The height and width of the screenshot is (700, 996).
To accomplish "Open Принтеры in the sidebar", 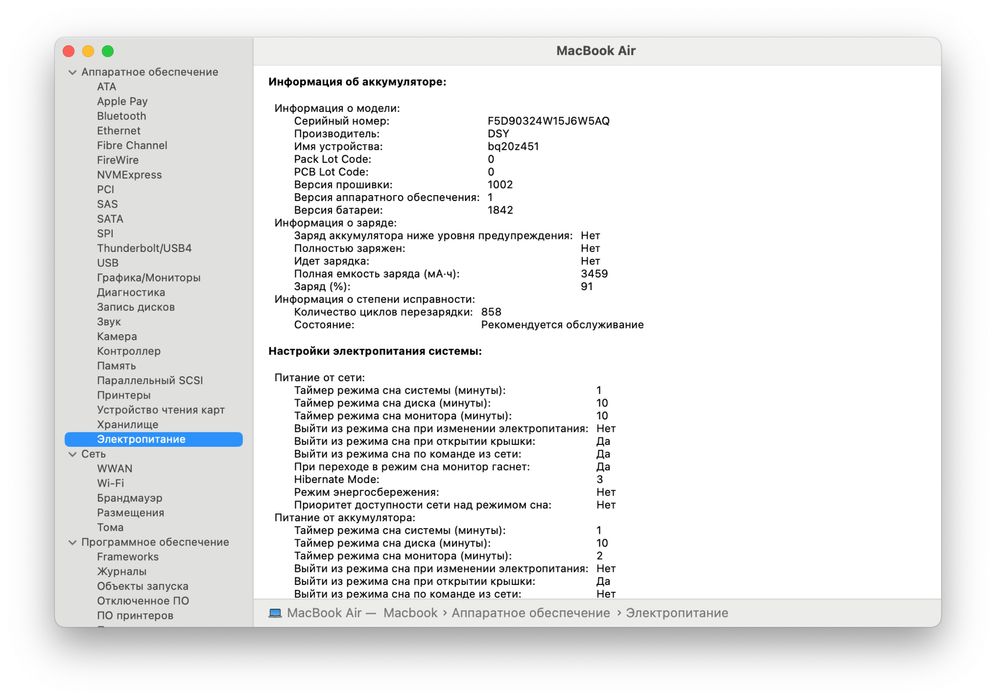I will click(124, 395).
